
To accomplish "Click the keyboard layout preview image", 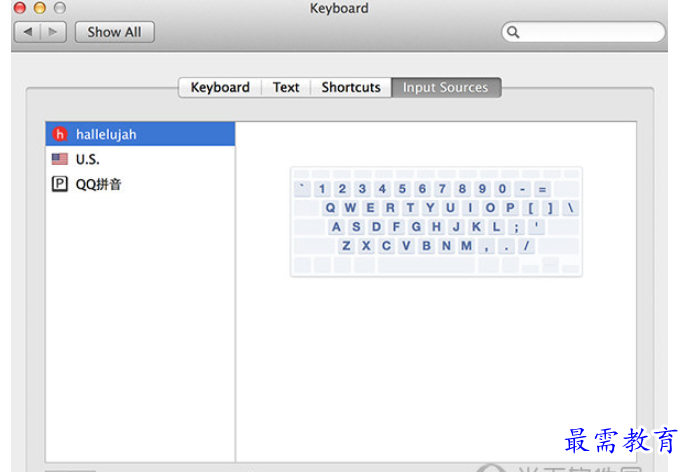I will tap(436, 221).
